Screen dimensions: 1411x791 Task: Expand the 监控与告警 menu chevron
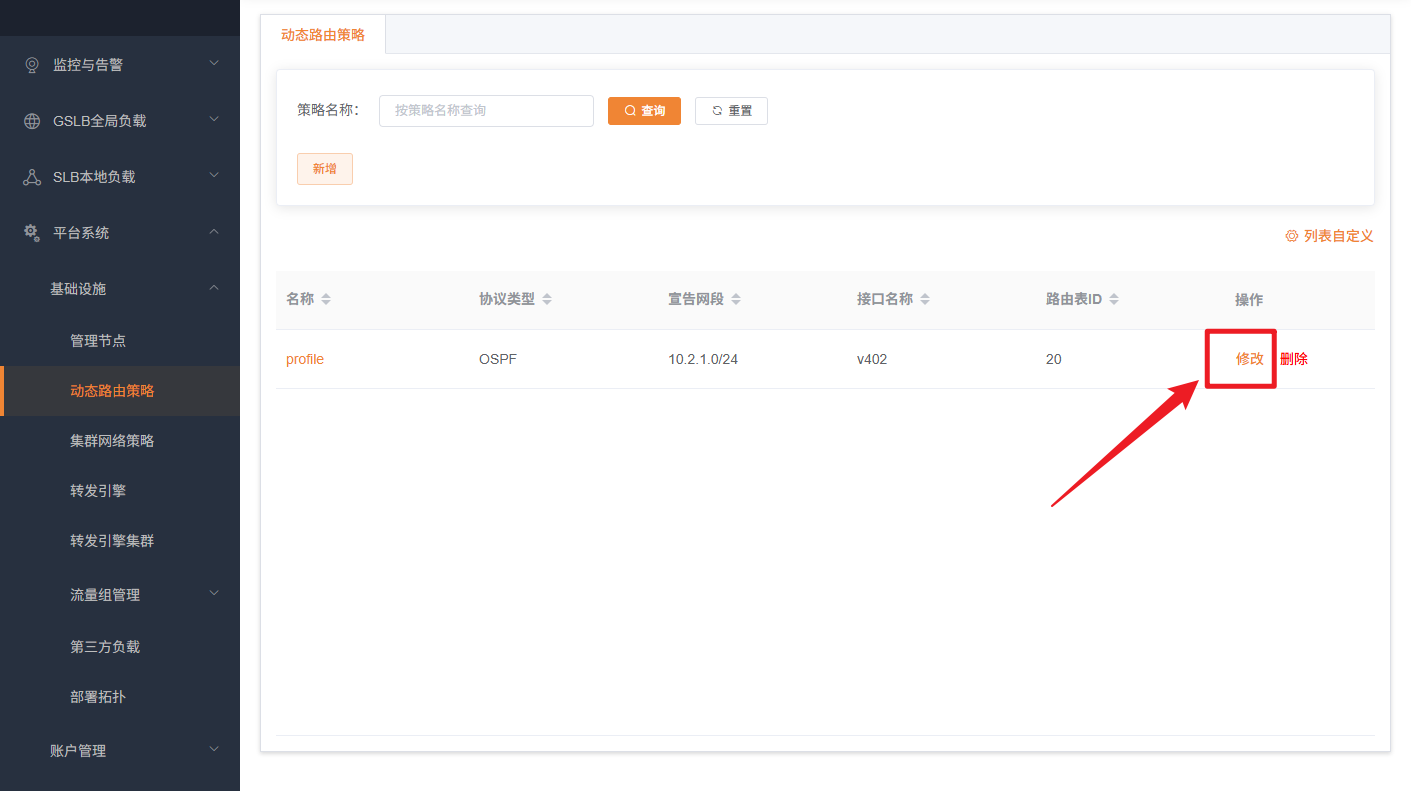tap(213, 64)
